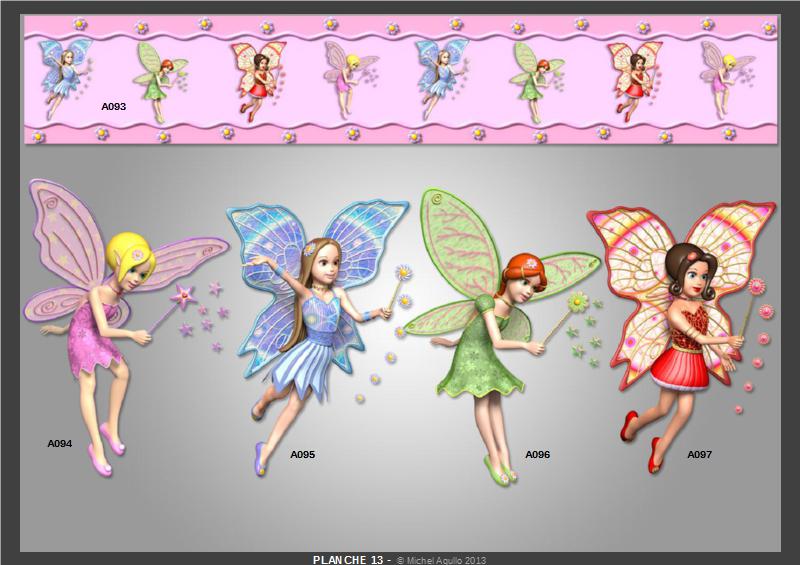This screenshot has height=565, width=800.
Task: Click the daisy wand tip of the blue fairy
Action: (406, 272)
